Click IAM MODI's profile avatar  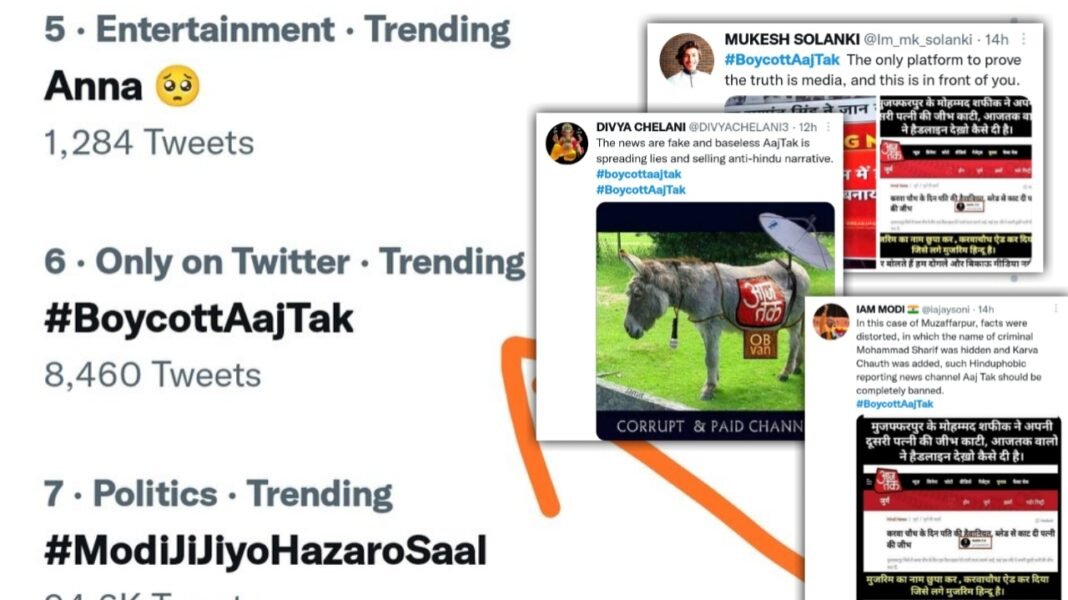point(831,321)
